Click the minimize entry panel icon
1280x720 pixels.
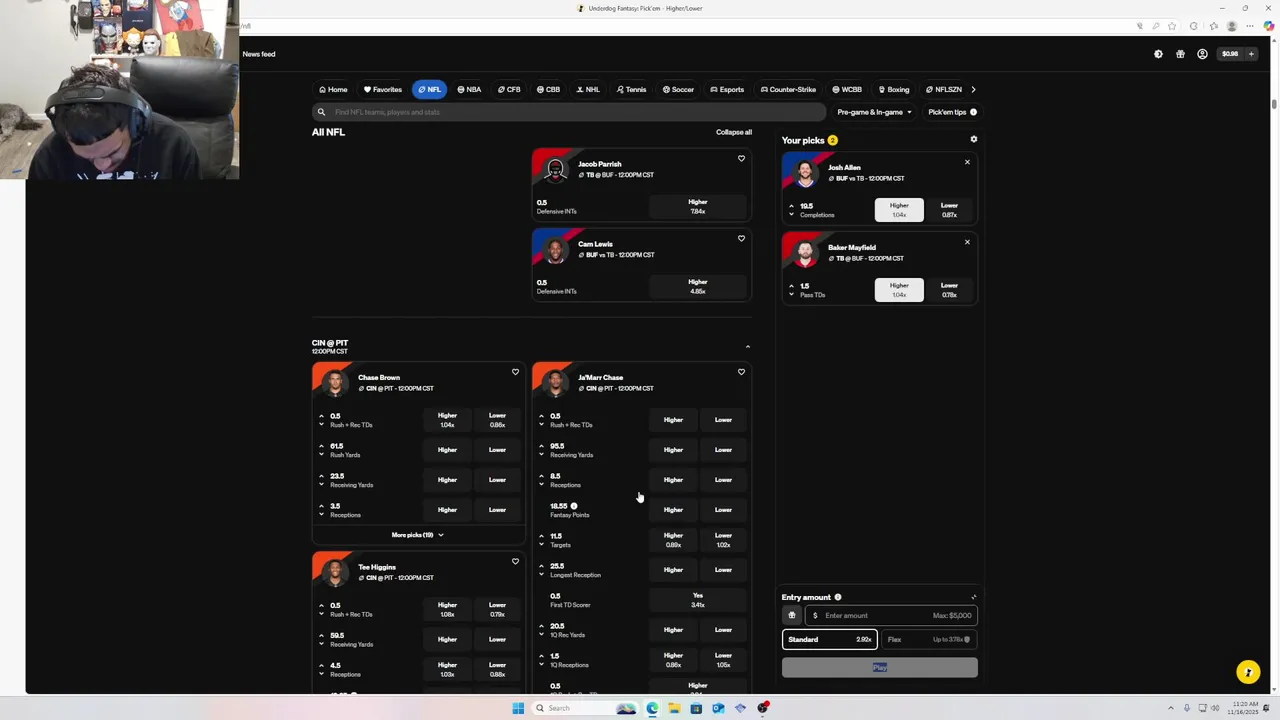[974, 597]
